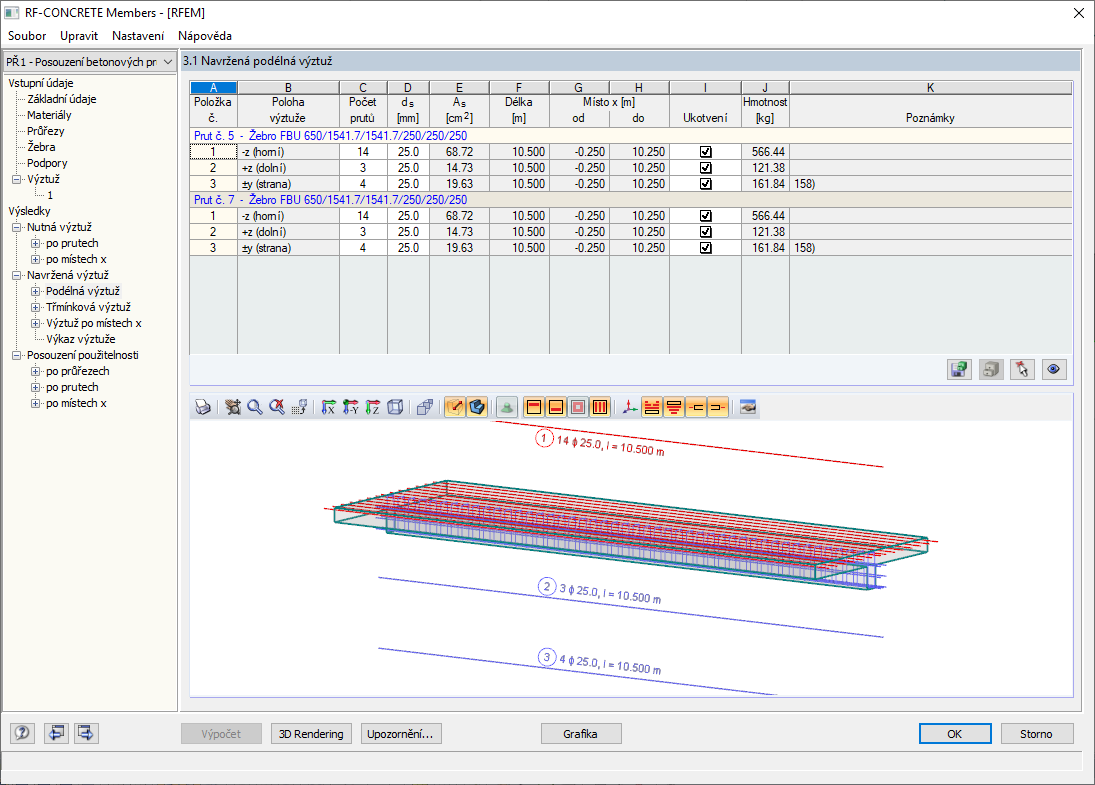Open the Soubor menu
Viewport: 1095px width, 785px height.
coord(27,36)
